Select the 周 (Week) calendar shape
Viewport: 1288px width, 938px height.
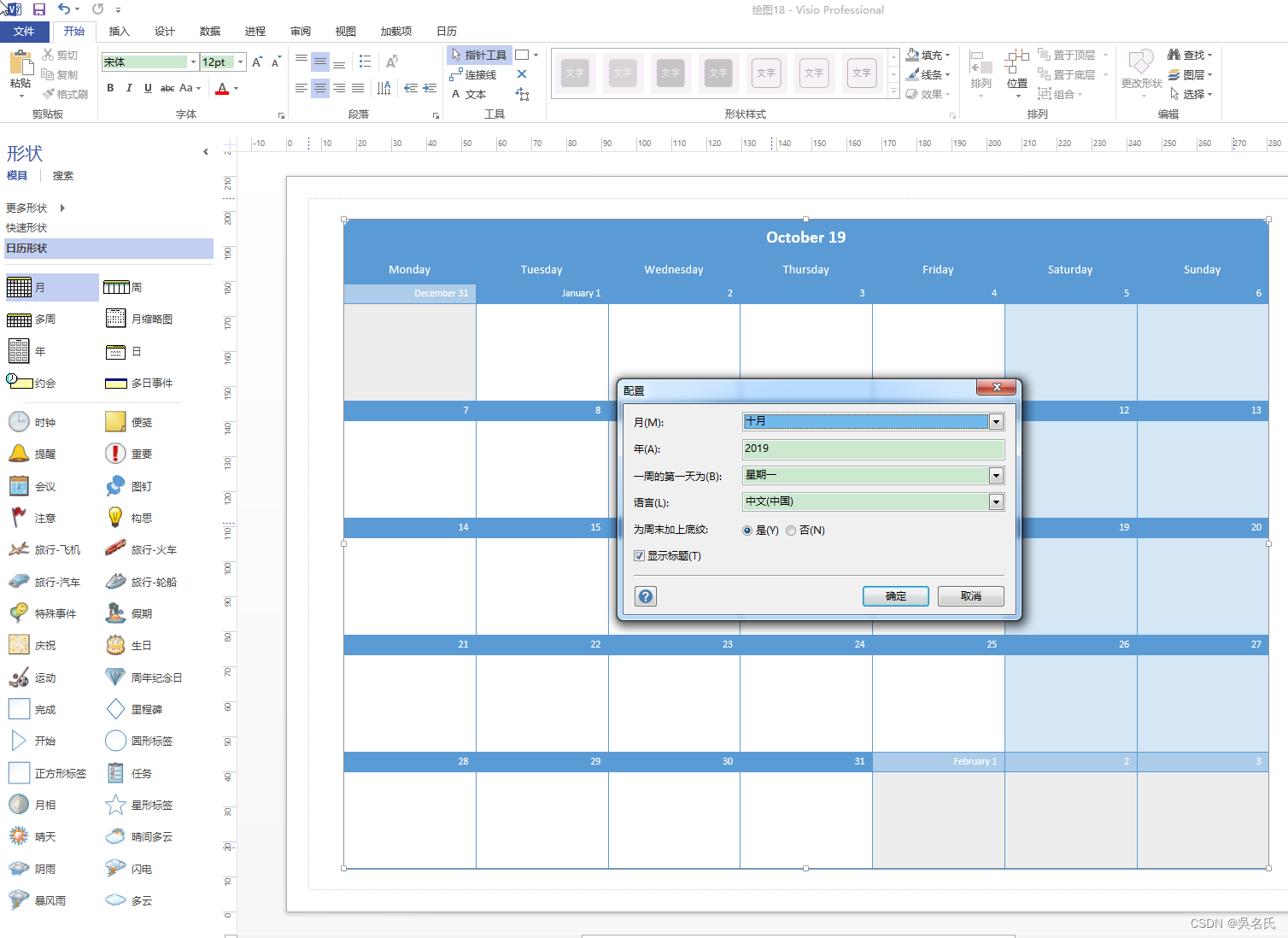coord(124,288)
